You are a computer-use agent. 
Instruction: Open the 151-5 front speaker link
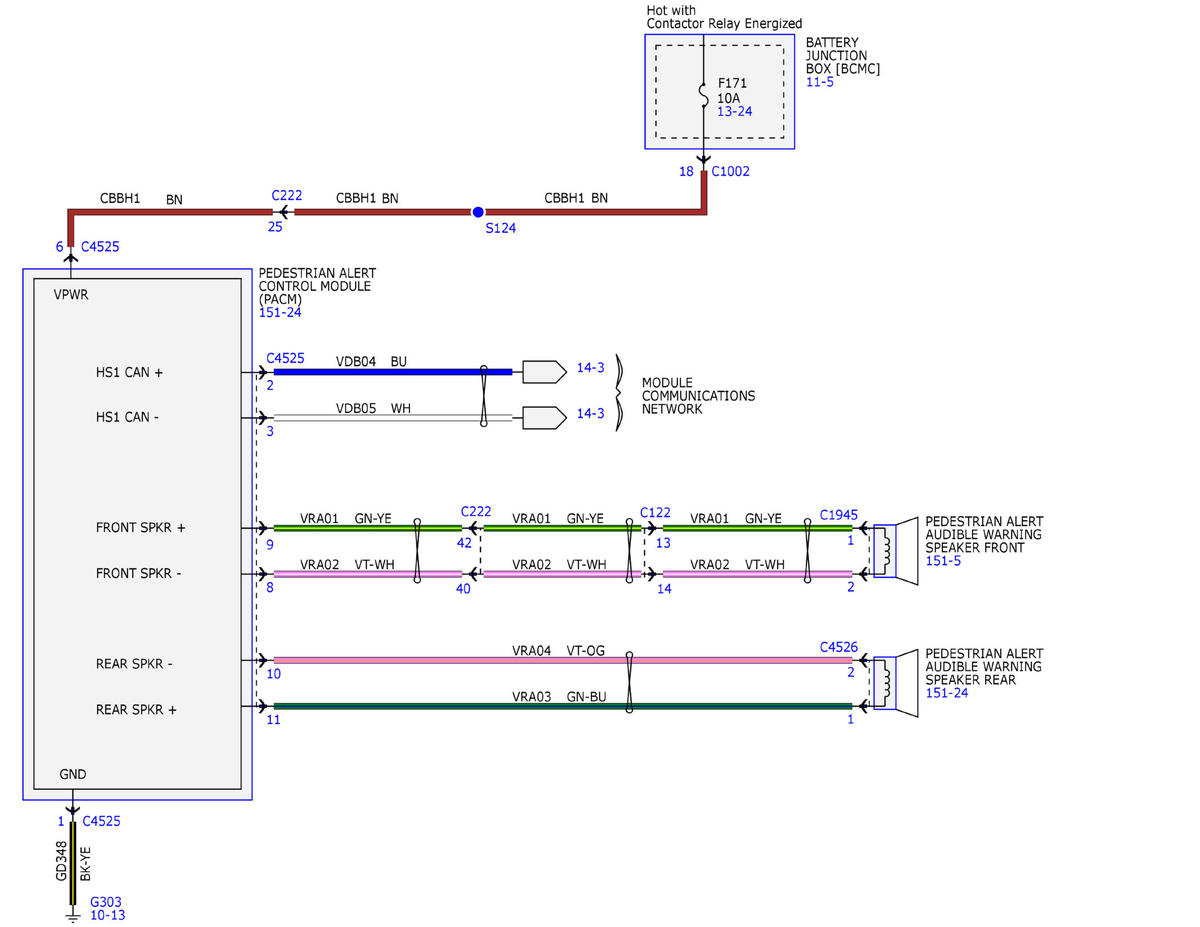pos(943,561)
